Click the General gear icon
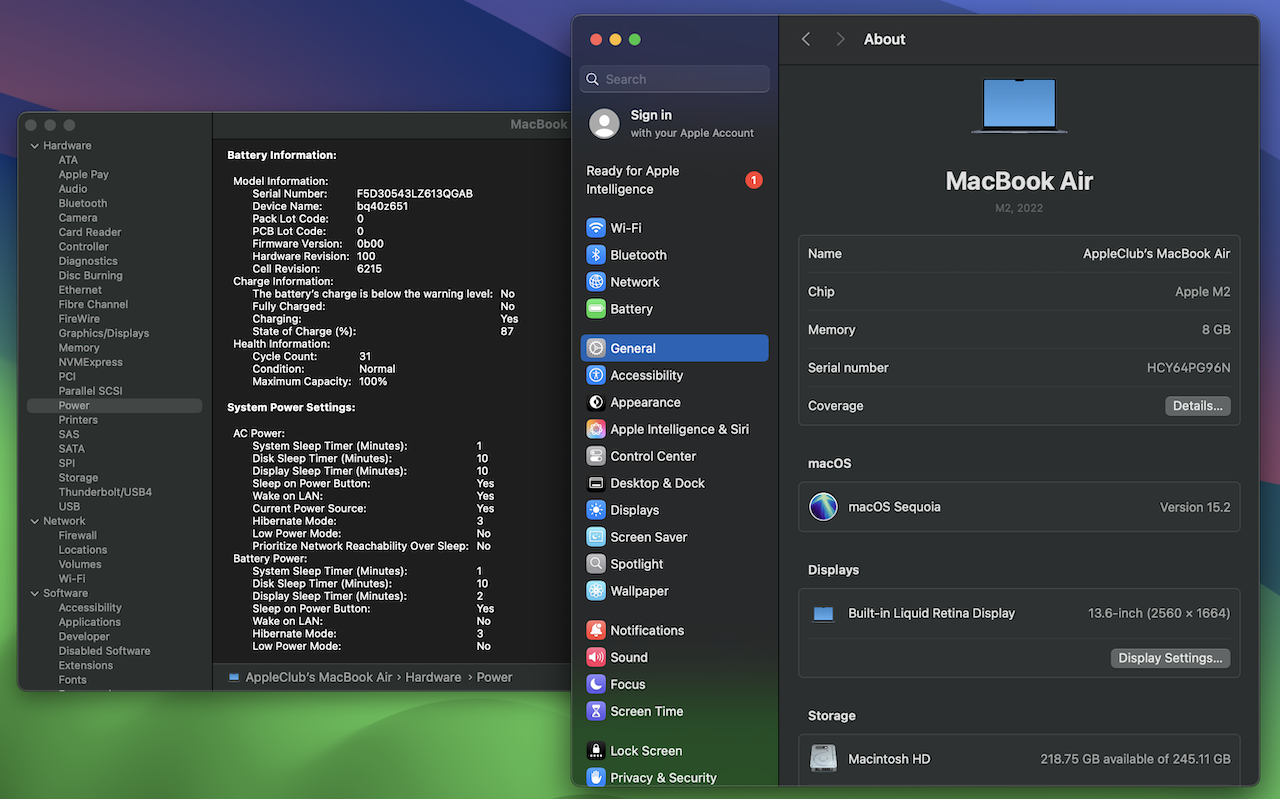 click(596, 348)
